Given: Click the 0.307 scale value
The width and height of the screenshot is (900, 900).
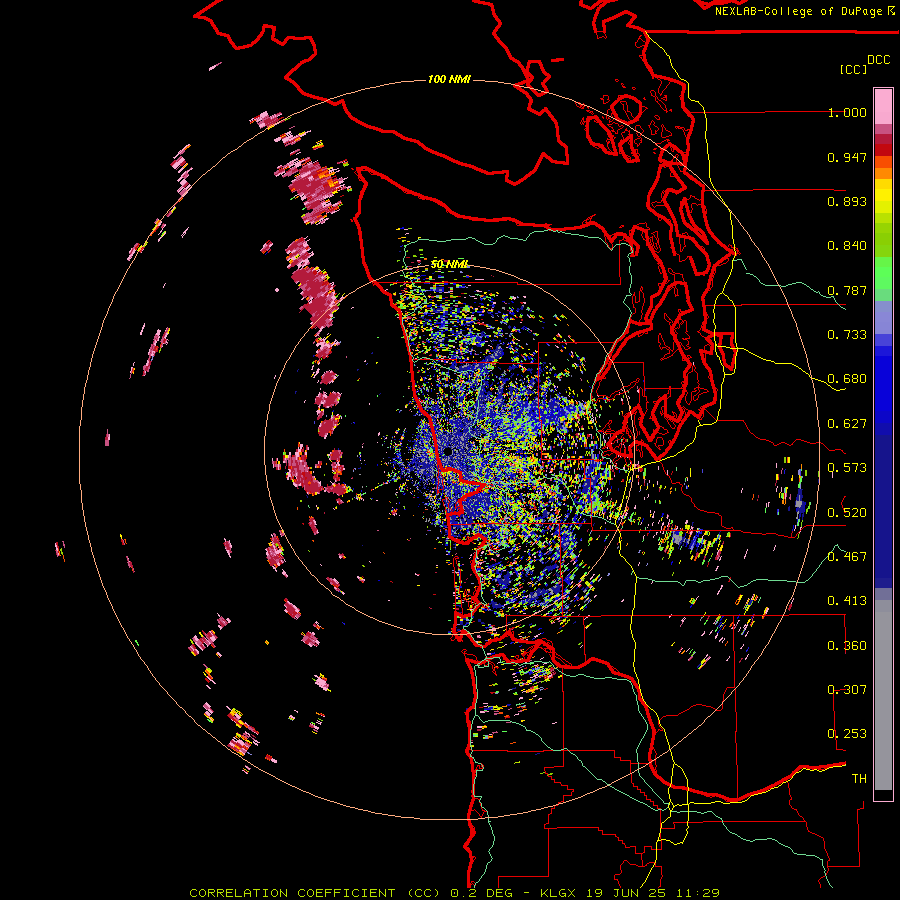Looking at the screenshot, I should 847,690.
